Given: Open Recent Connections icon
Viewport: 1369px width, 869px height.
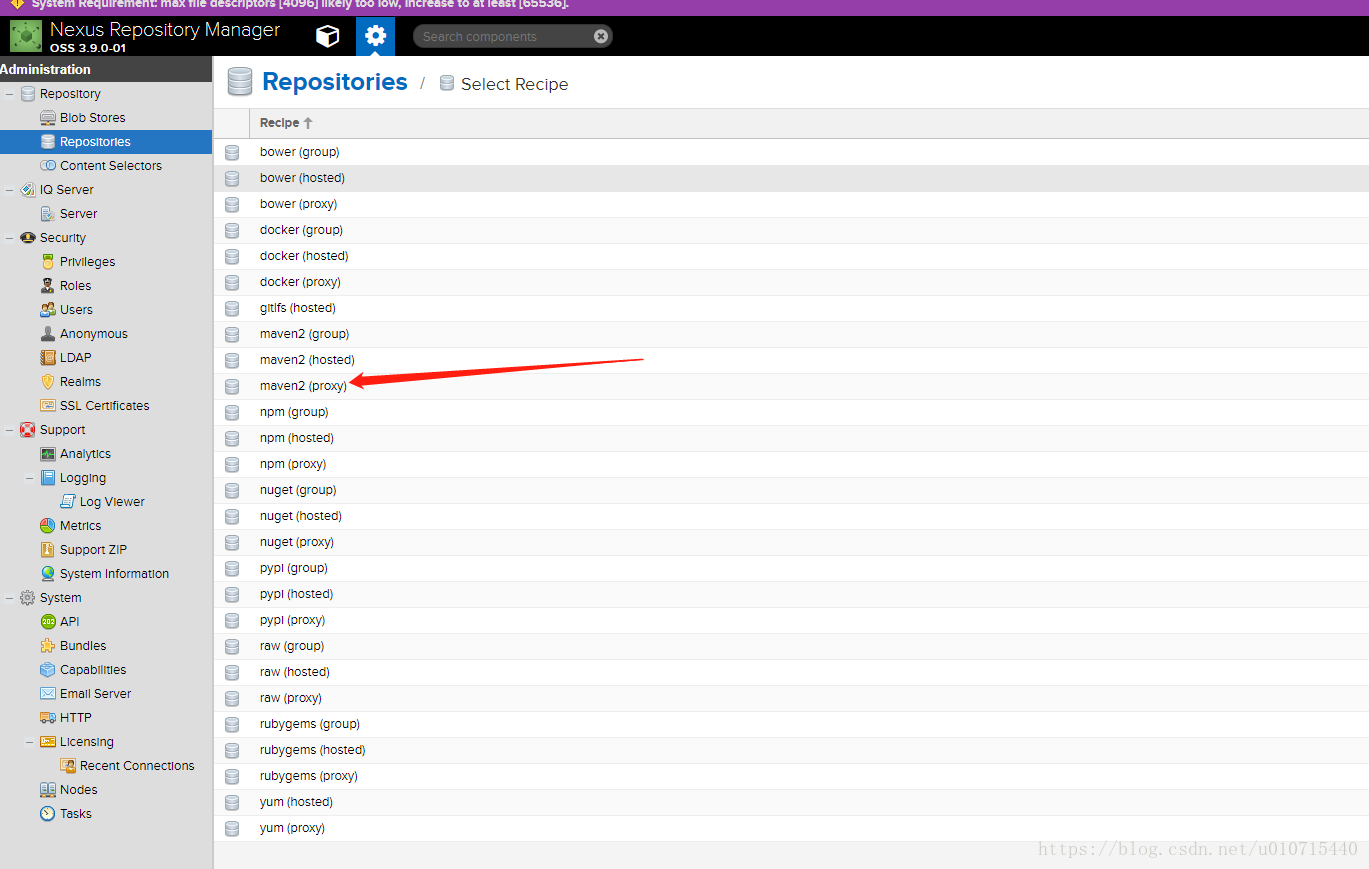Looking at the screenshot, I should click(x=67, y=766).
